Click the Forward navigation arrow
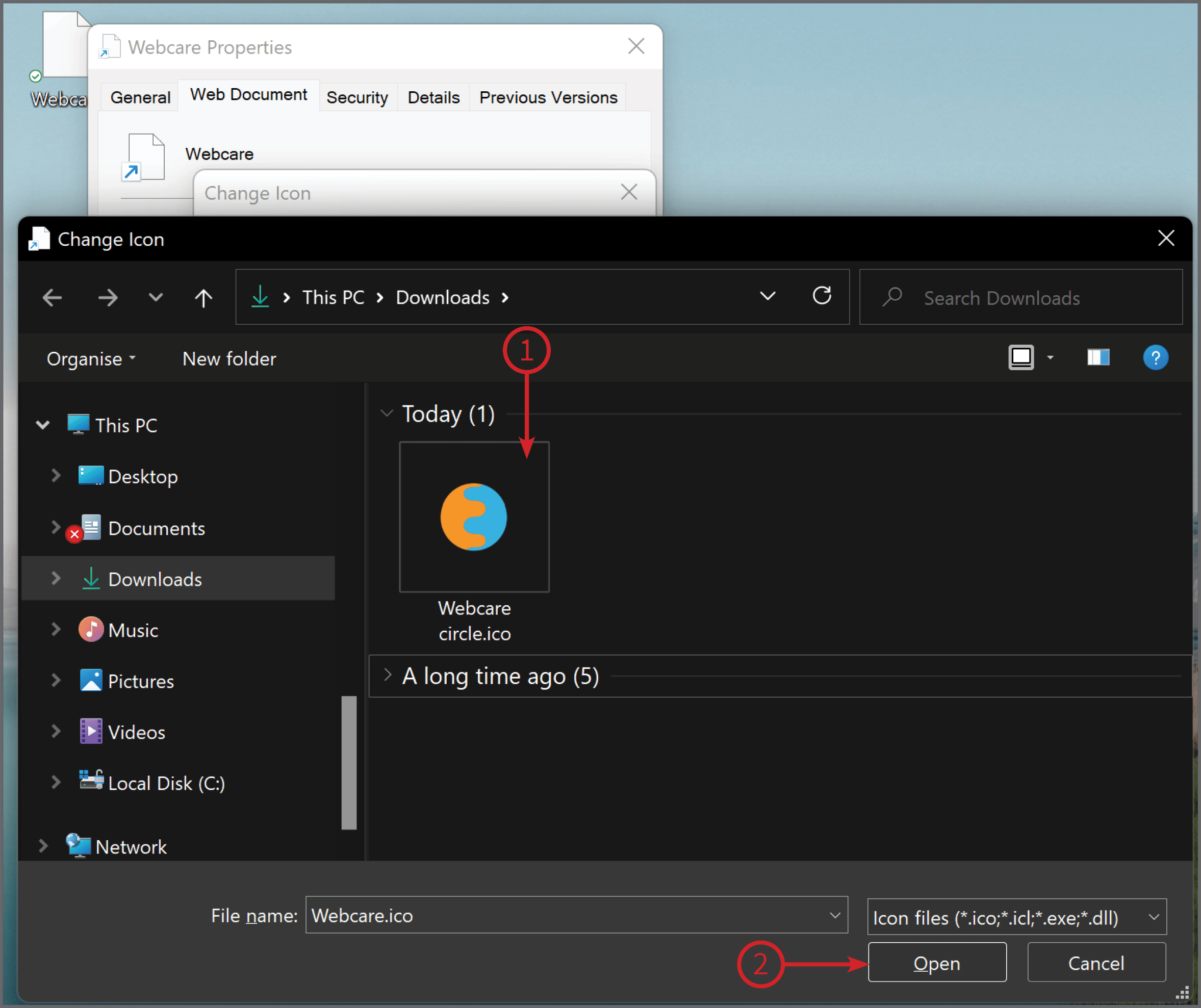The height and width of the screenshot is (1008, 1201). click(108, 297)
